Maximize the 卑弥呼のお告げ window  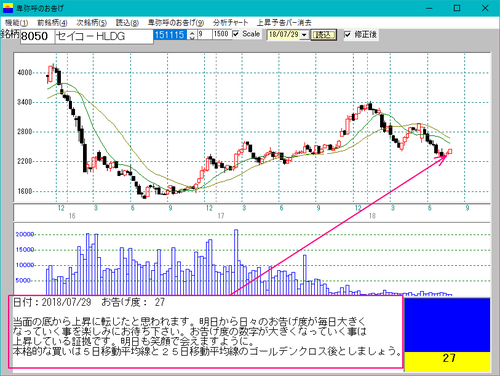(x=457, y=8)
